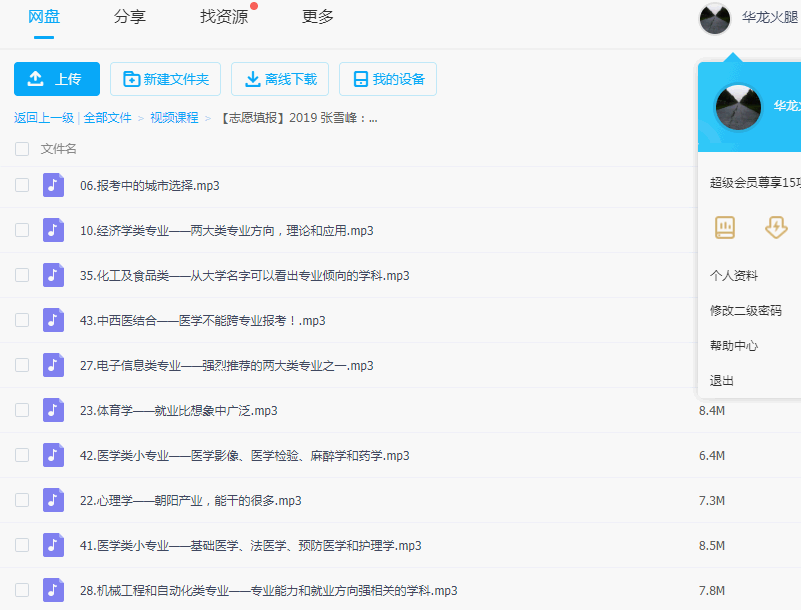Click 退出 to log out
Viewport: 801px width, 610px height.
(721, 381)
